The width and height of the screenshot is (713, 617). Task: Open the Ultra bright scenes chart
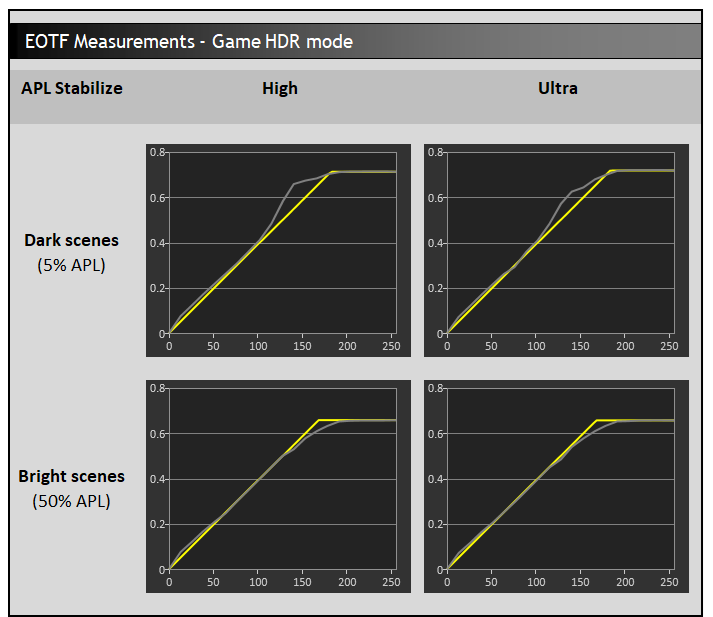point(556,487)
